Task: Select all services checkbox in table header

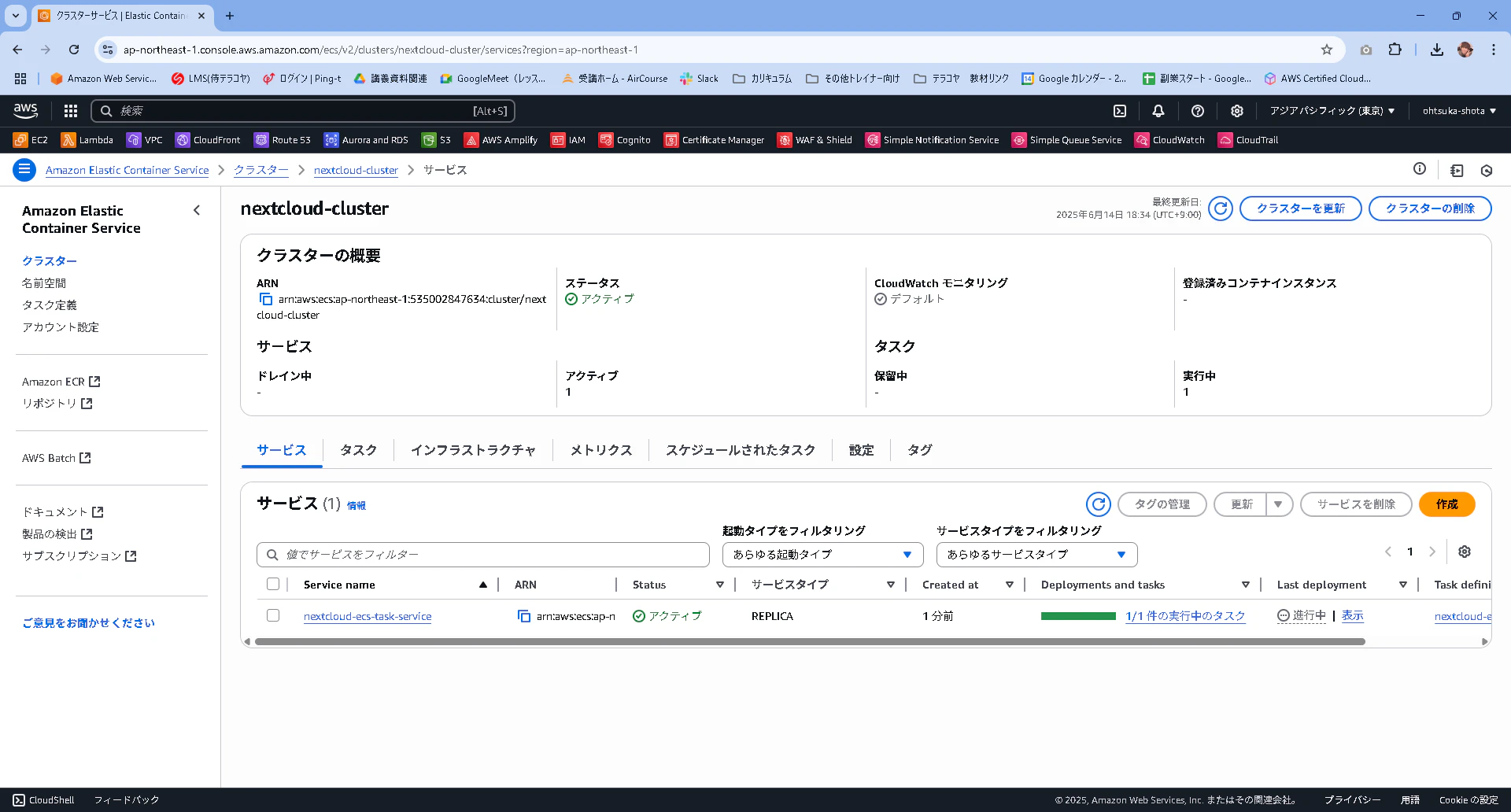Action: click(273, 584)
